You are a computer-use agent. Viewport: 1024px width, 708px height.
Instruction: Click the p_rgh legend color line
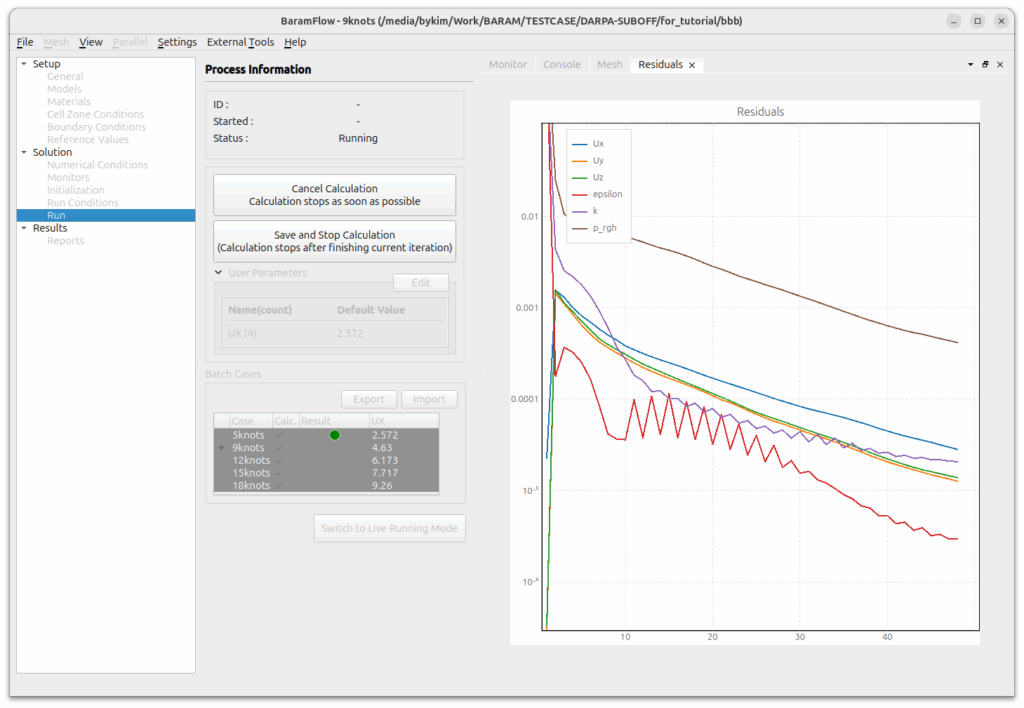tap(579, 228)
